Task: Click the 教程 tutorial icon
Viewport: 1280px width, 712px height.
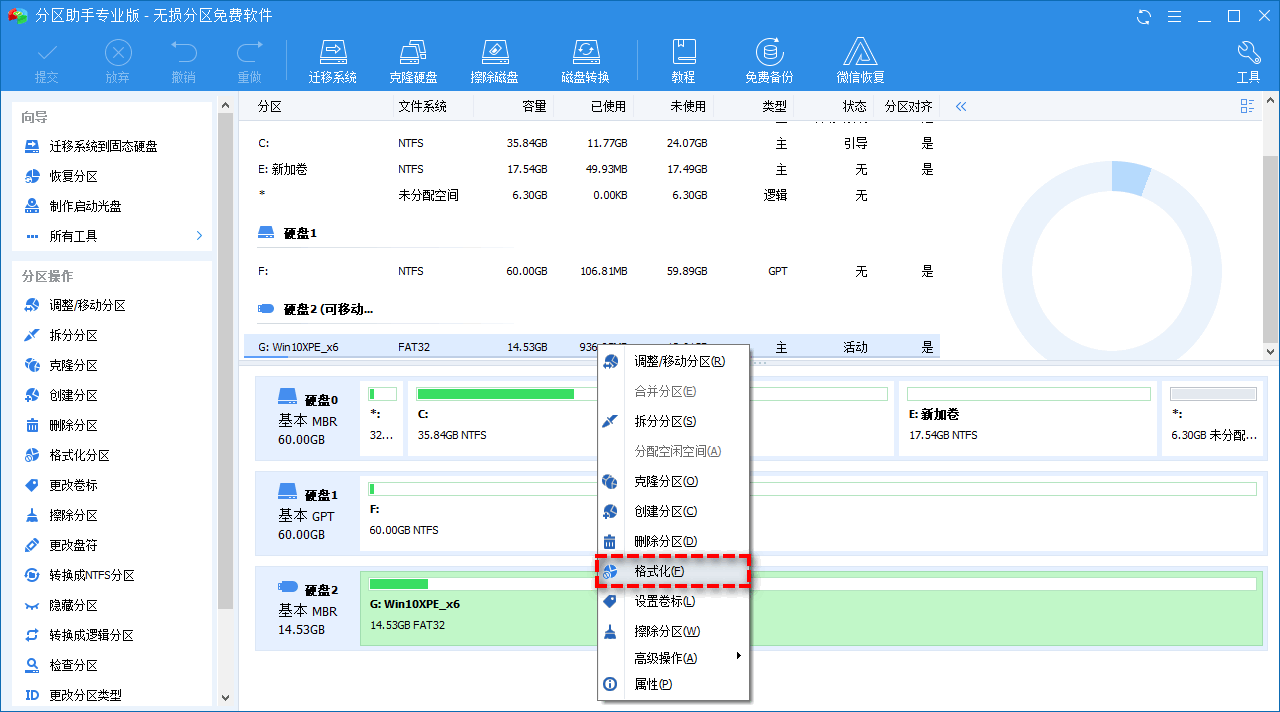Action: click(x=685, y=58)
